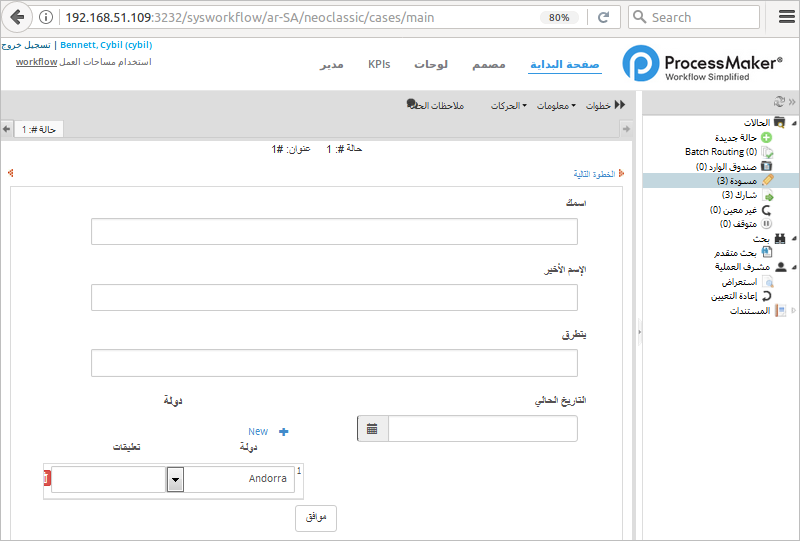This screenshot has height=541, width=800.
Task: Click the calendar icon of date field
Action: coord(372,429)
